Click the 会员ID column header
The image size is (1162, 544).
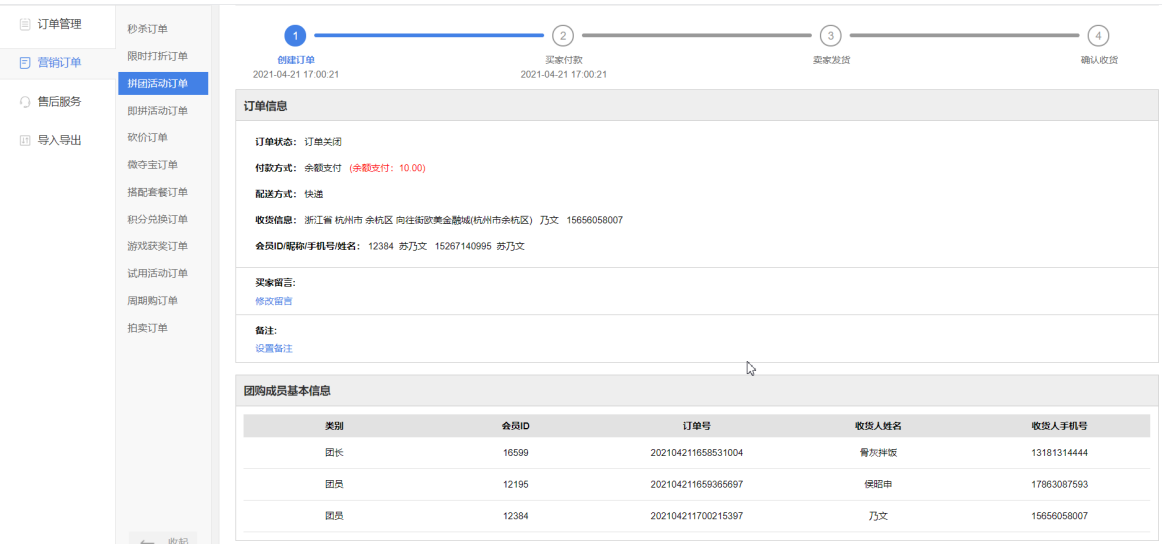(515, 426)
